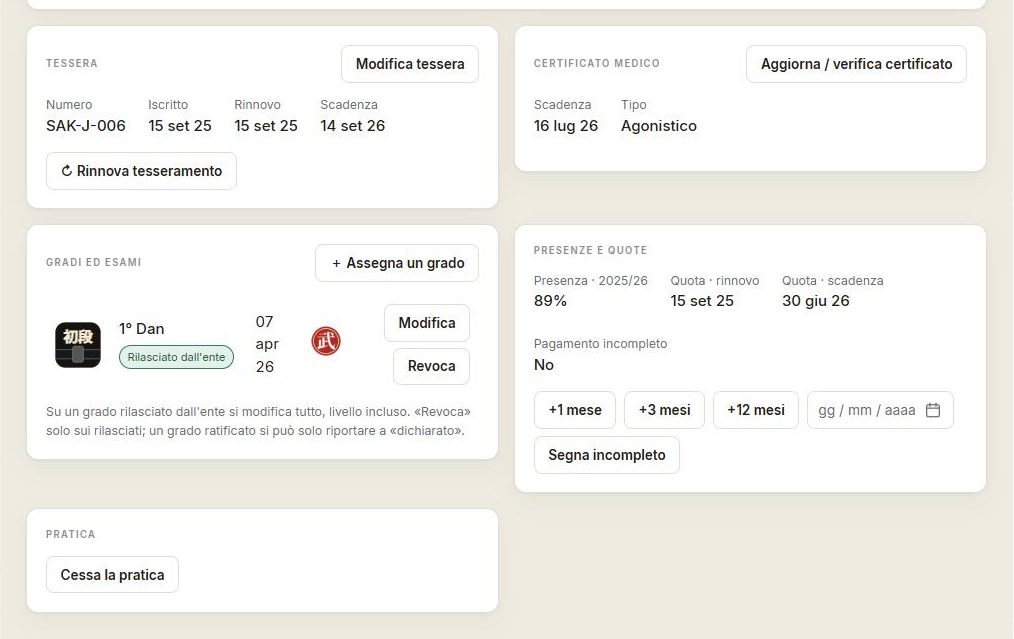Modify the 1° Dan grade entry
Screen dimensions: 1014x639
427,323
